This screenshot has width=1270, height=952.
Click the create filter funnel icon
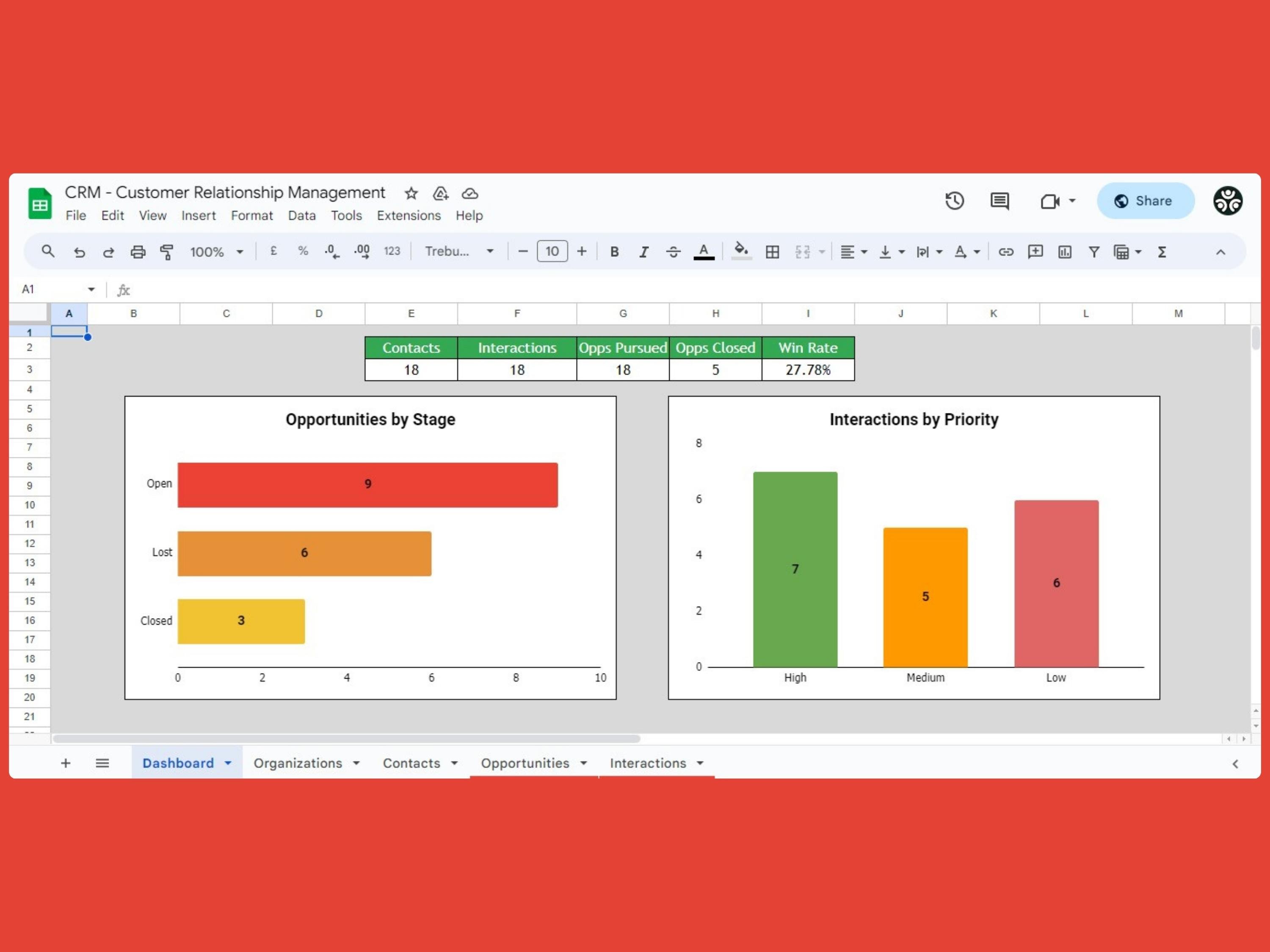pos(1094,251)
